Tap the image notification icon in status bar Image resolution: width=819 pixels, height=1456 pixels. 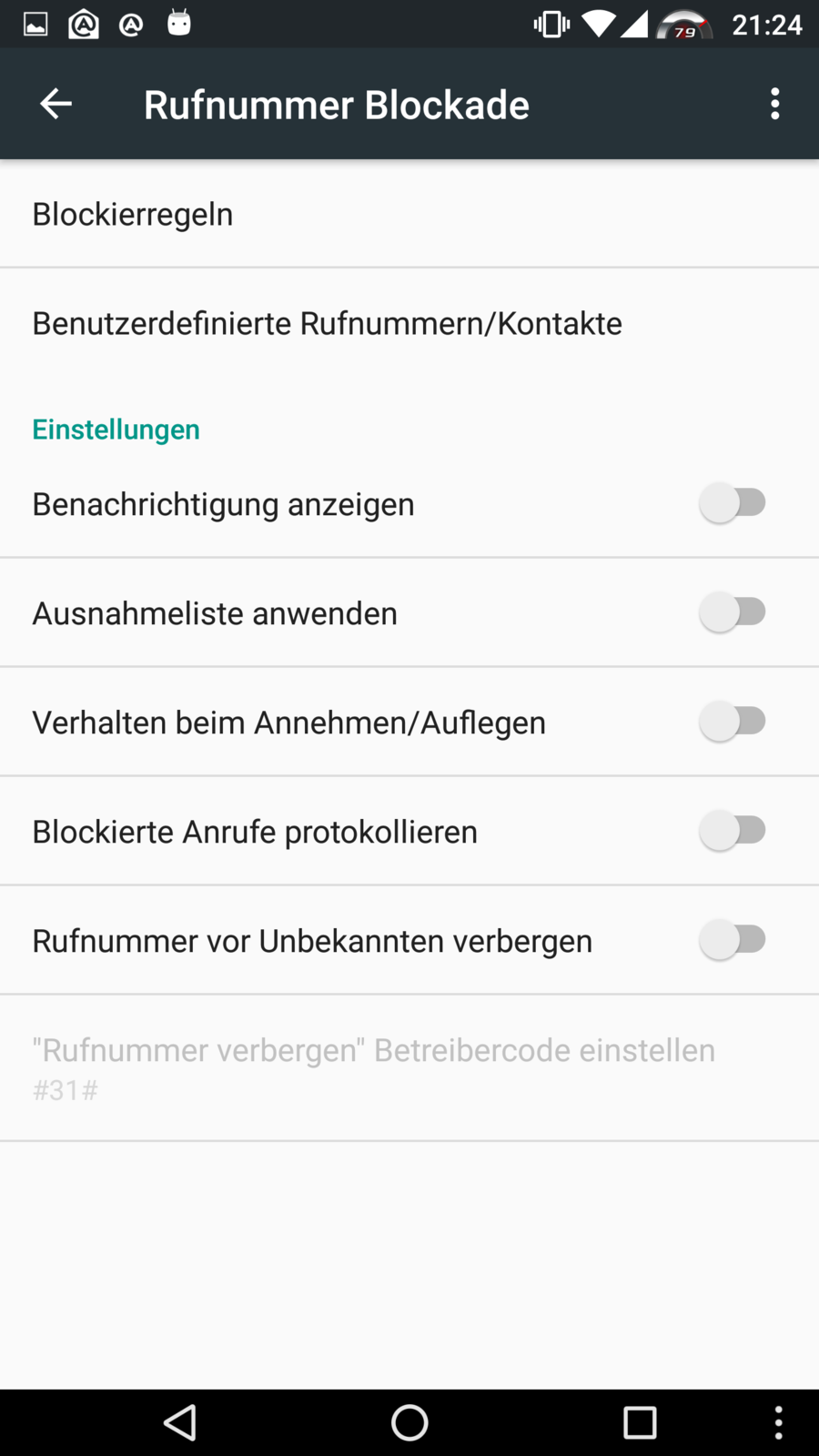coord(35,25)
